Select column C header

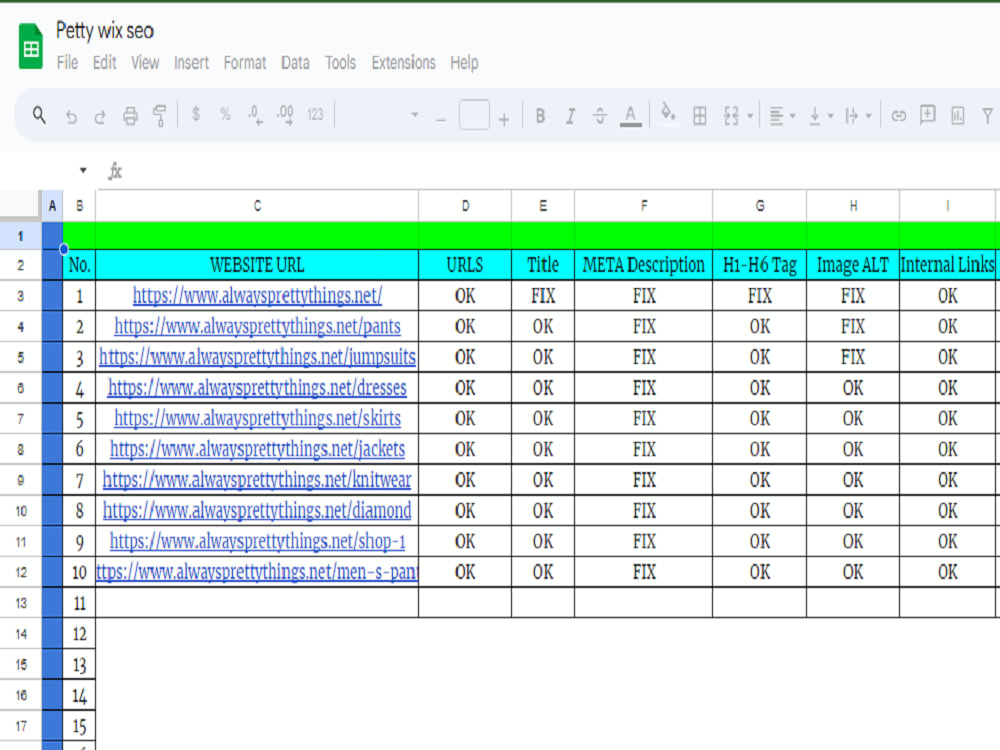point(257,206)
